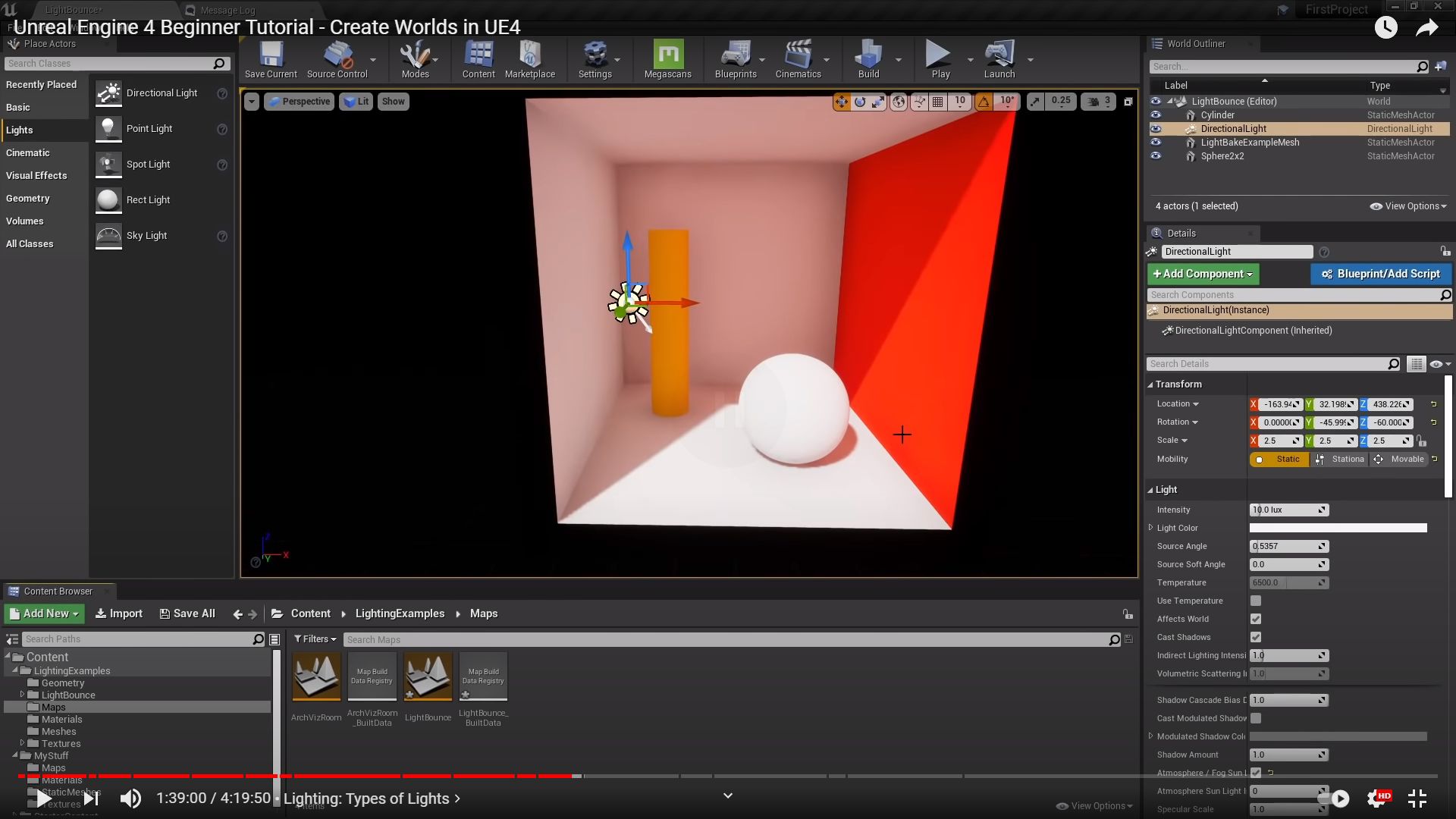The image size is (1456, 819).
Task: Click the Light Color swatch
Action: click(x=1338, y=528)
